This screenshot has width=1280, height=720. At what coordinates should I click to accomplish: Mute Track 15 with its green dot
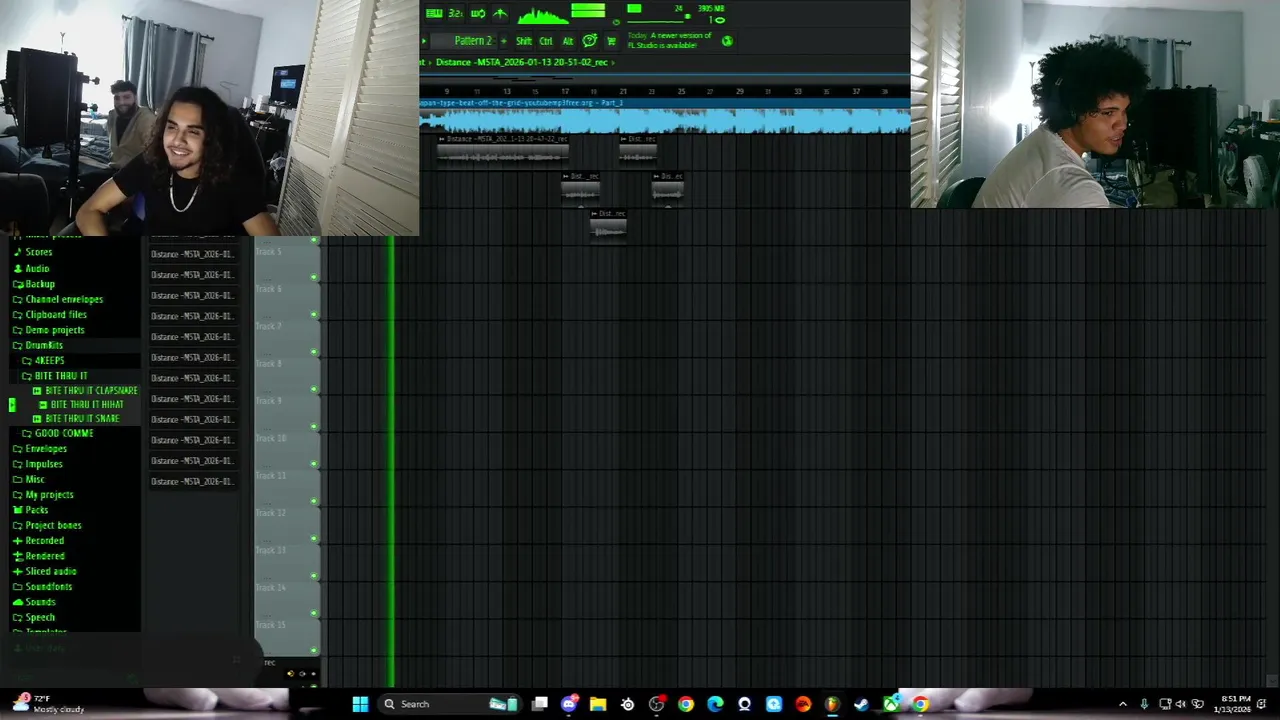coord(314,650)
